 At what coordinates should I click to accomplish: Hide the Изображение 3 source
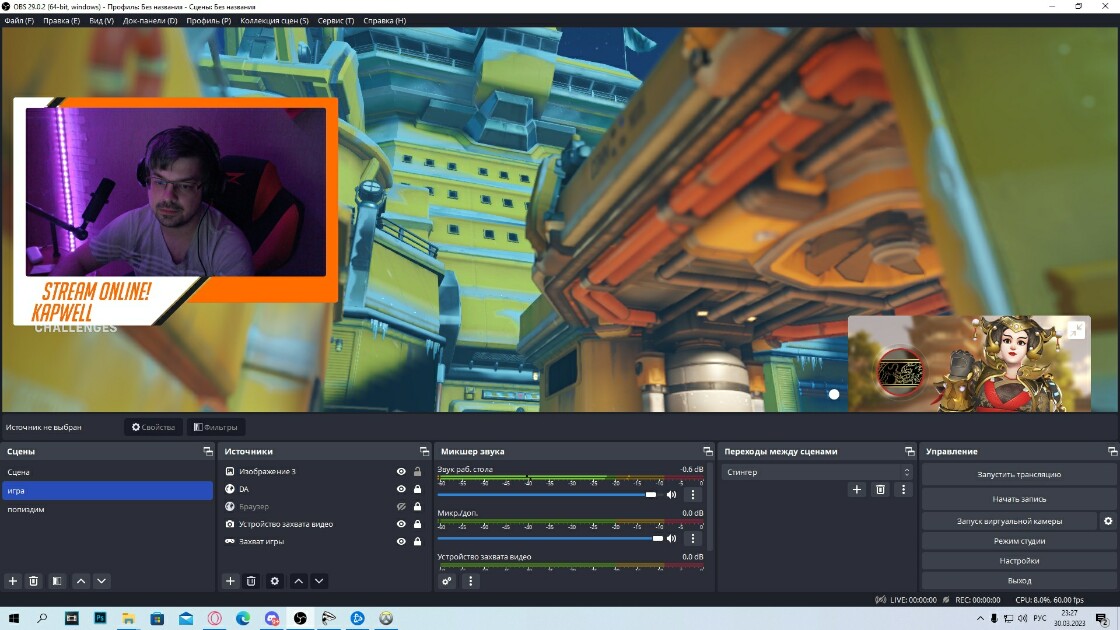click(x=401, y=471)
